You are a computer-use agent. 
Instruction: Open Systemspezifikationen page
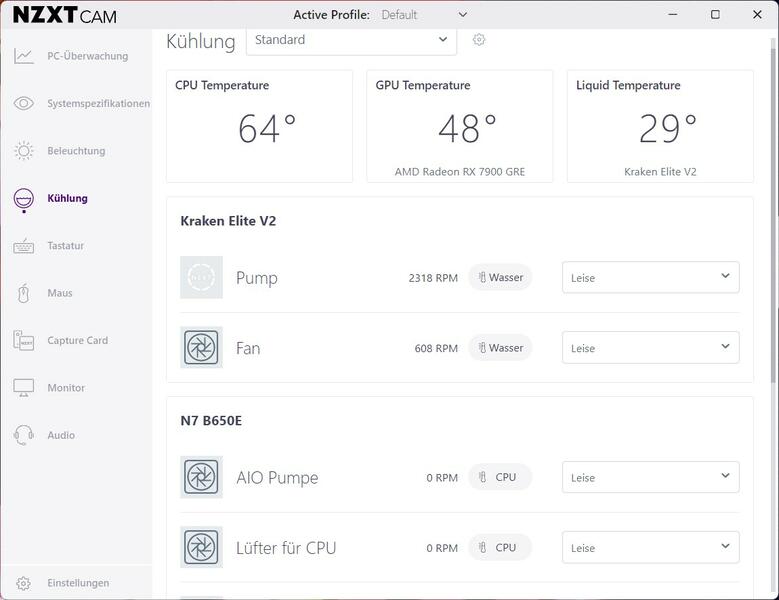(x=98, y=103)
